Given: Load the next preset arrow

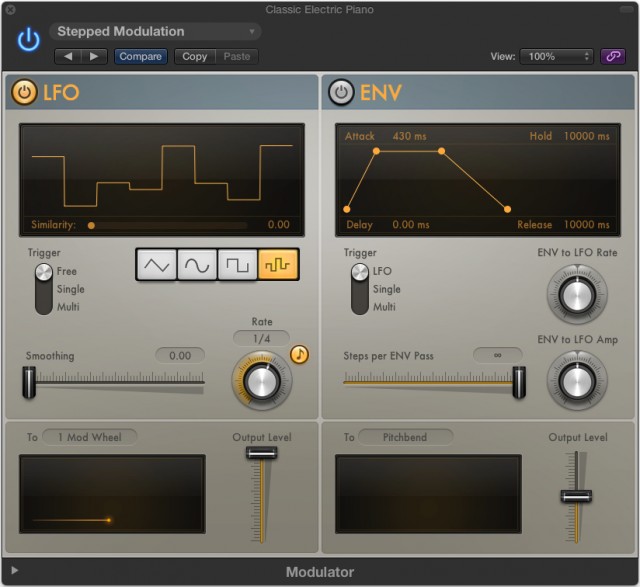Looking at the screenshot, I should [94, 57].
